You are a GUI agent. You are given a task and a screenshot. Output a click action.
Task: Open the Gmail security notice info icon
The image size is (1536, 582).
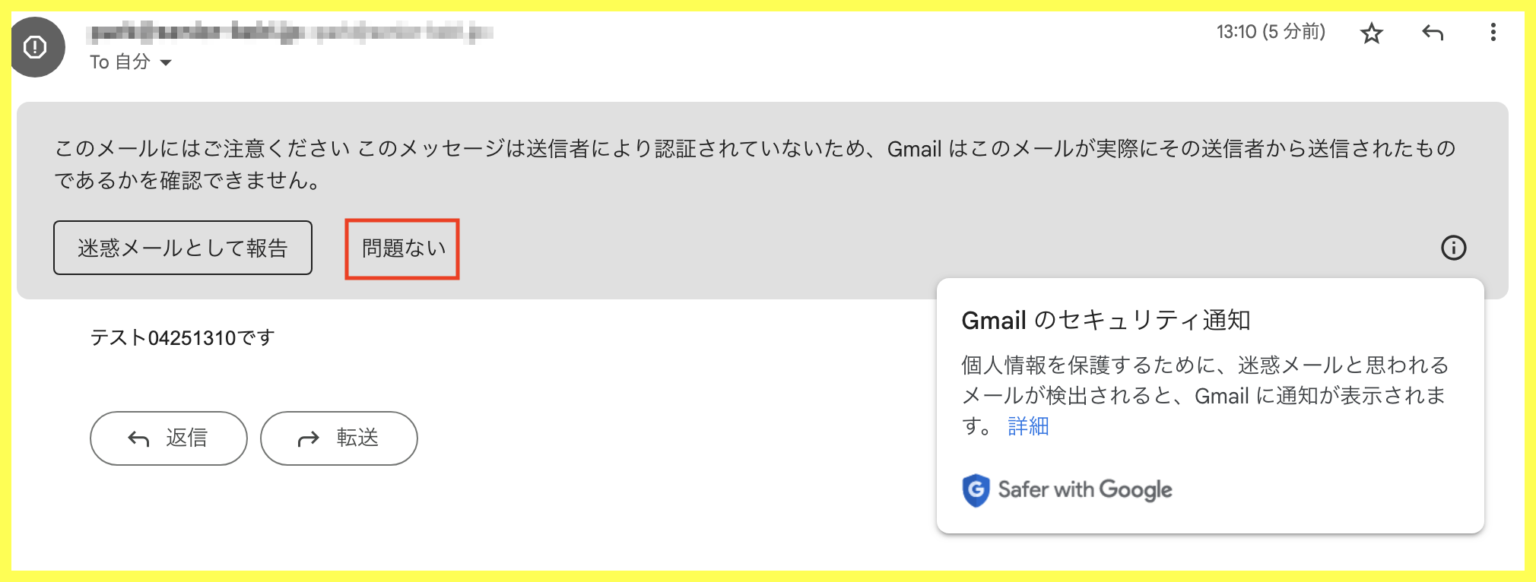(1454, 247)
